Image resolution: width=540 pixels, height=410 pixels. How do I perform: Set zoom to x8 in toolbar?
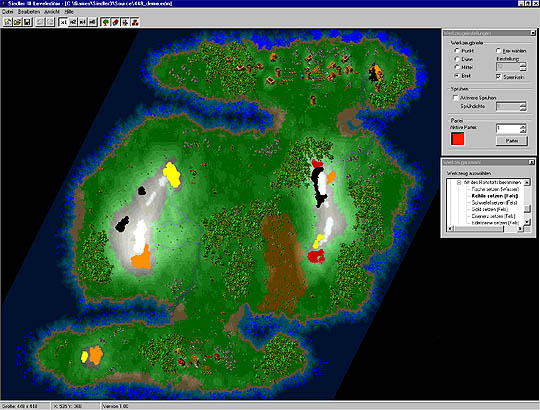(92, 22)
